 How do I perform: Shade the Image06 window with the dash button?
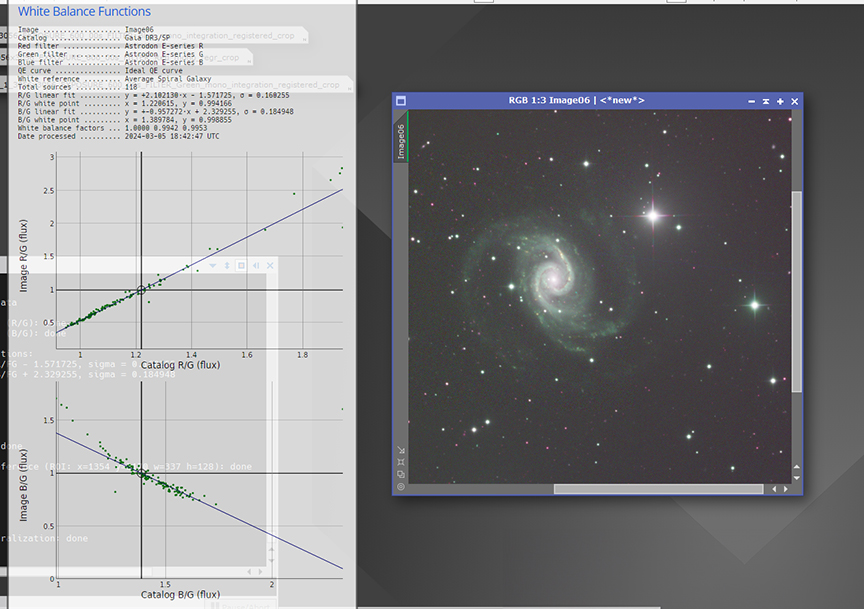coord(752,101)
